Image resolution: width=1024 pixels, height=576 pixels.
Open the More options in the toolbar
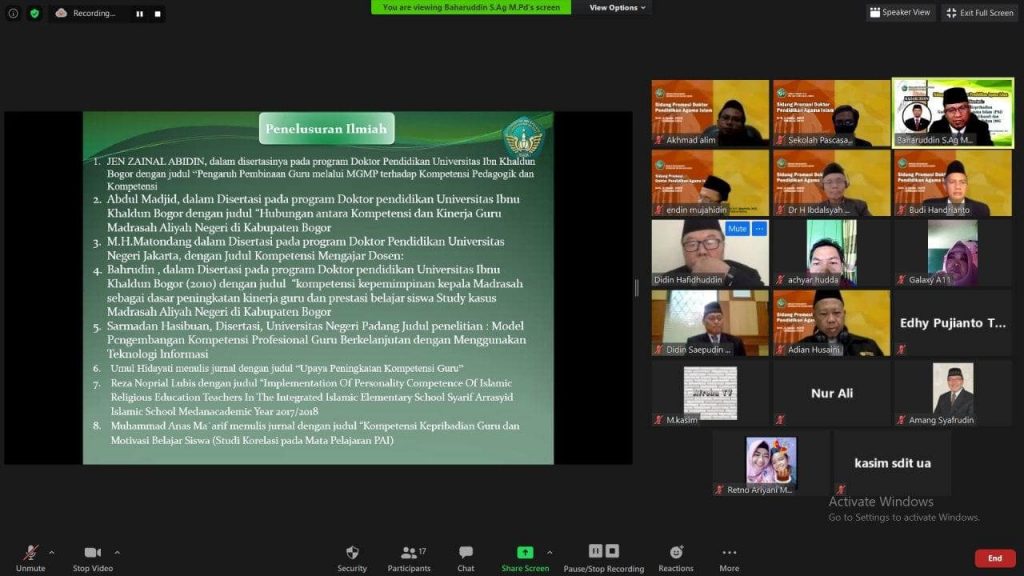point(729,557)
